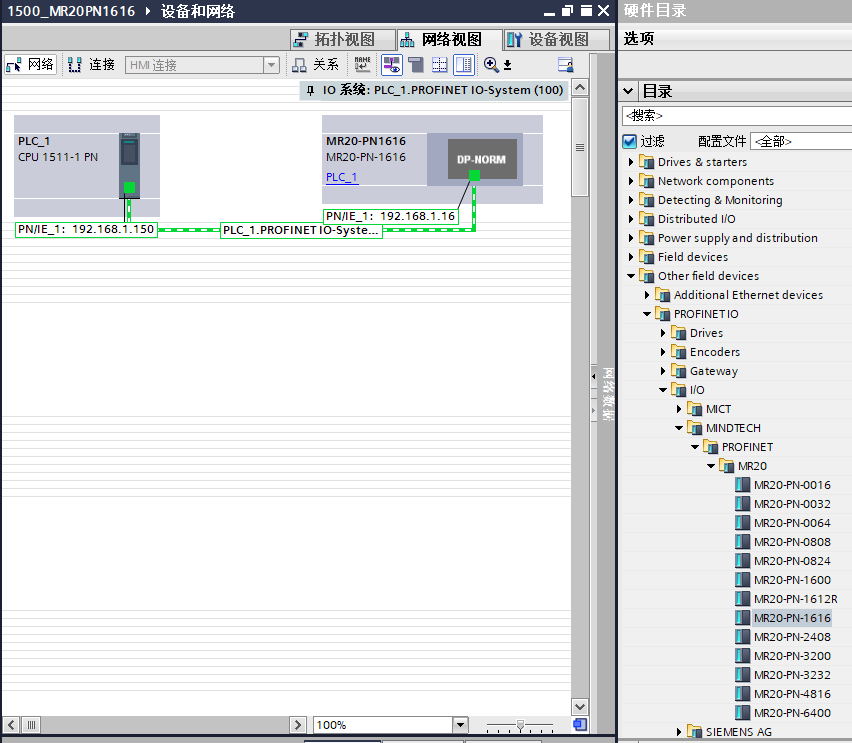This screenshot has width=852, height=743.
Task: Click the horizontal scroll right arrow
Action: click(x=297, y=725)
